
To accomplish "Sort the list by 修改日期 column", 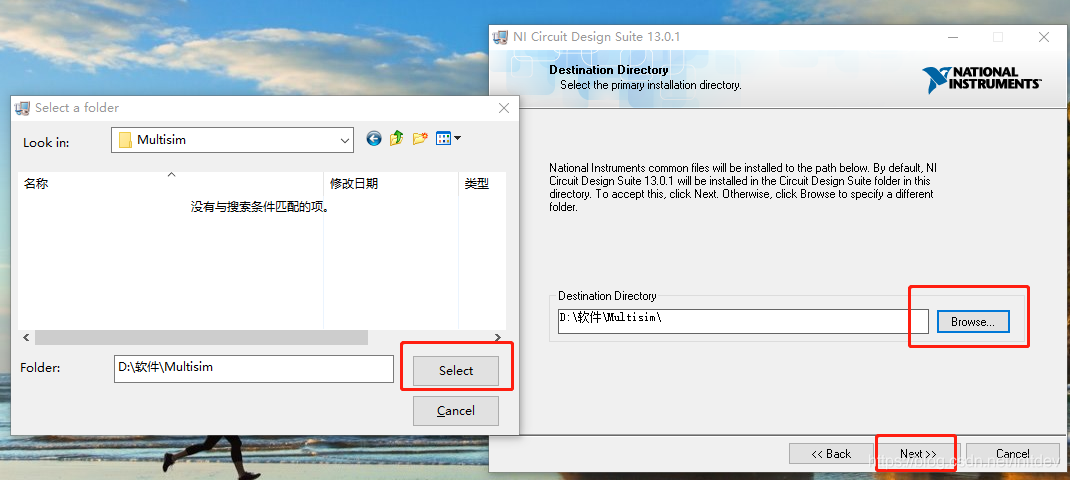I will (391, 184).
